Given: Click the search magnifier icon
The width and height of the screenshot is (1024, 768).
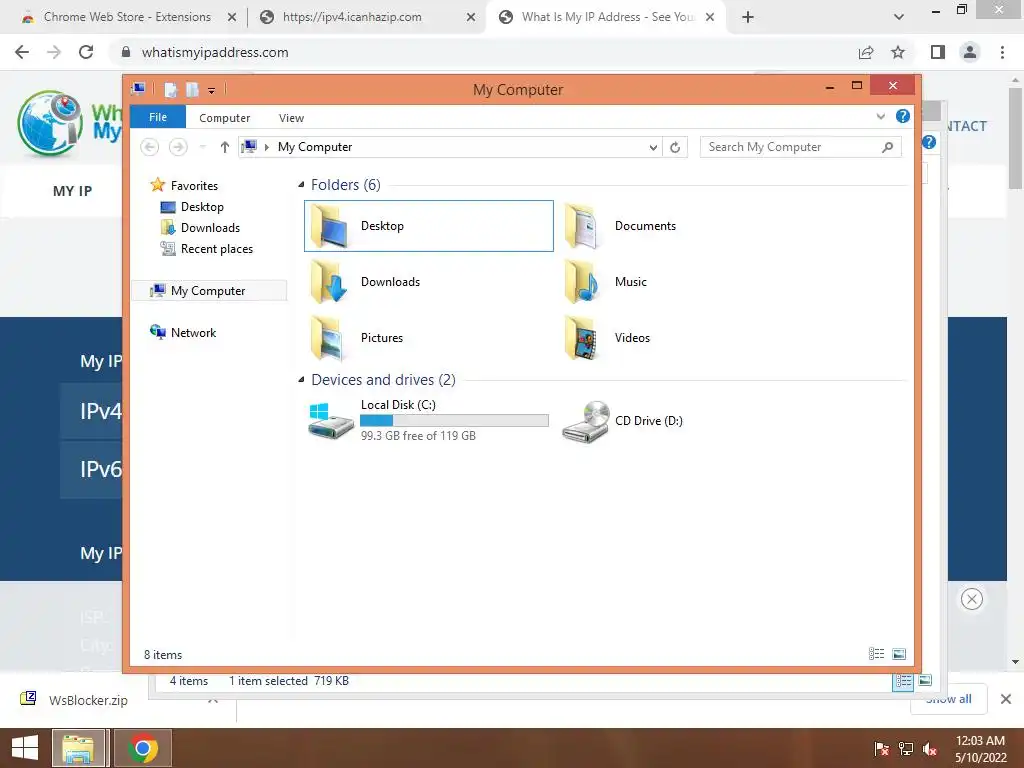Looking at the screenshot, I should tap(888, 147).
